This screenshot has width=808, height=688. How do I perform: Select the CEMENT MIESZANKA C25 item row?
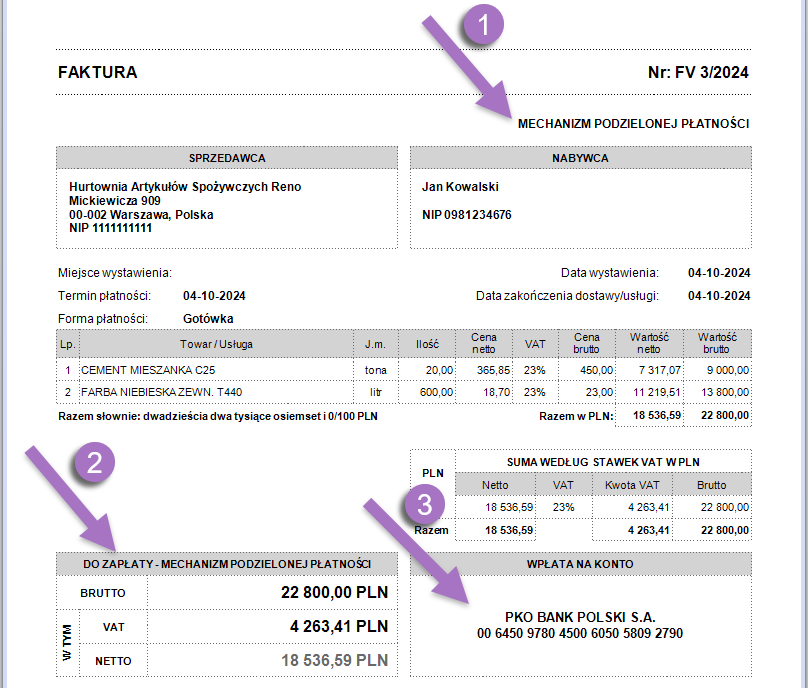(146, 370)
